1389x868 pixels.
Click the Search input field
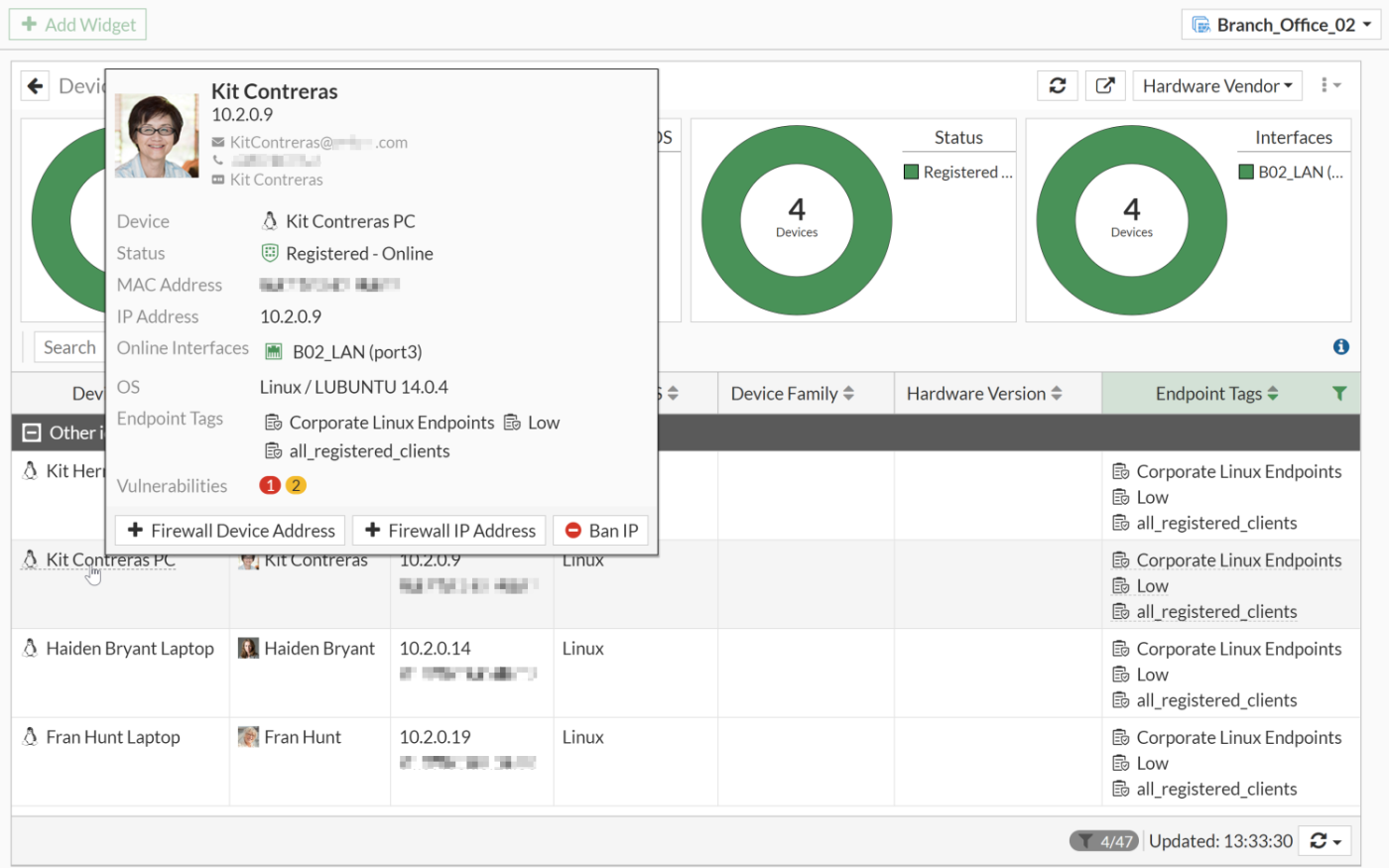(x=69, y=347)
